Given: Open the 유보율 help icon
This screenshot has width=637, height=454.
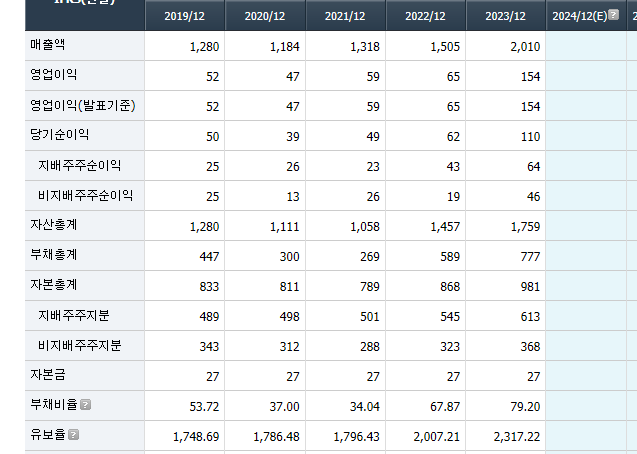Looking at the screenshot, I should (74, 435).
